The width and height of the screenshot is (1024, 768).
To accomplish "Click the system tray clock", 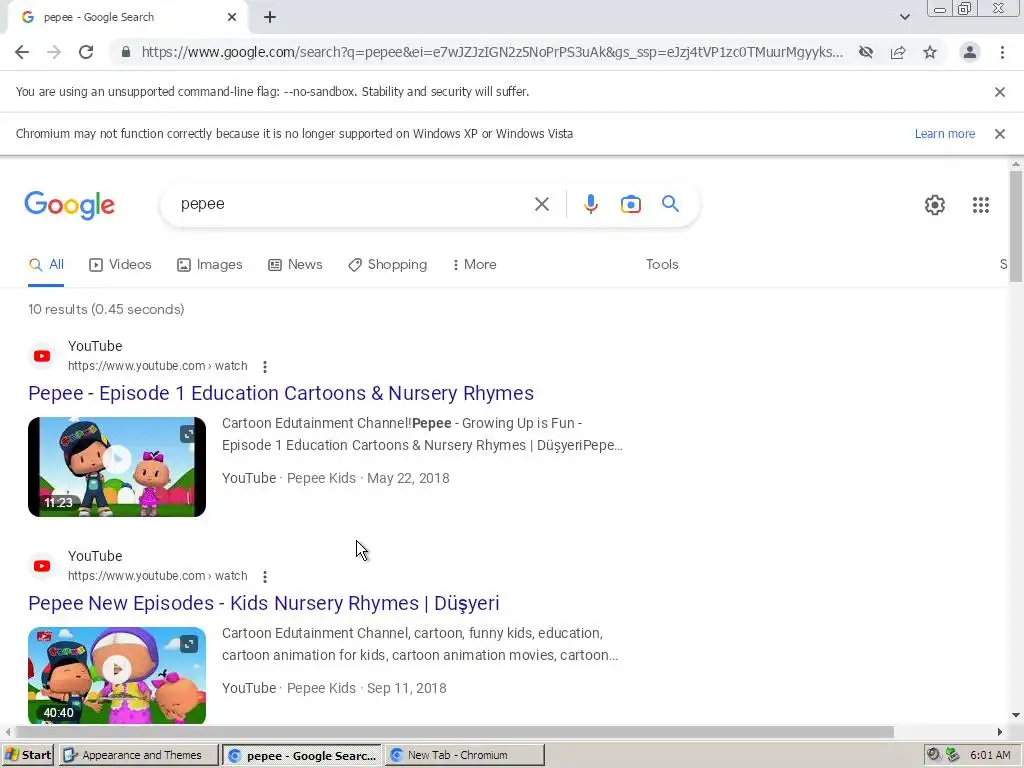I will point(990,756).
